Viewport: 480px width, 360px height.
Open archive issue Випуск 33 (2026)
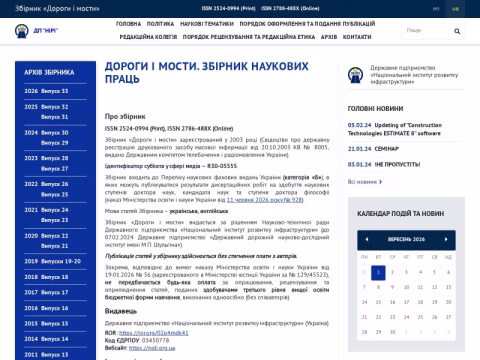pos(55,91)
